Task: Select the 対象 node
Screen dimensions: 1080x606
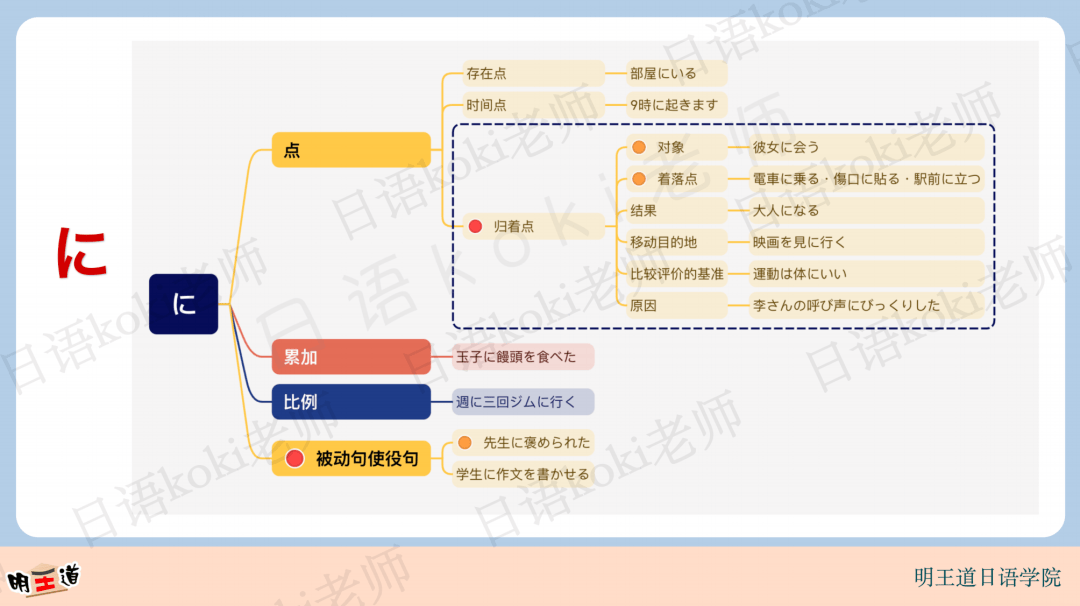Action: click(x=676, y=147)
